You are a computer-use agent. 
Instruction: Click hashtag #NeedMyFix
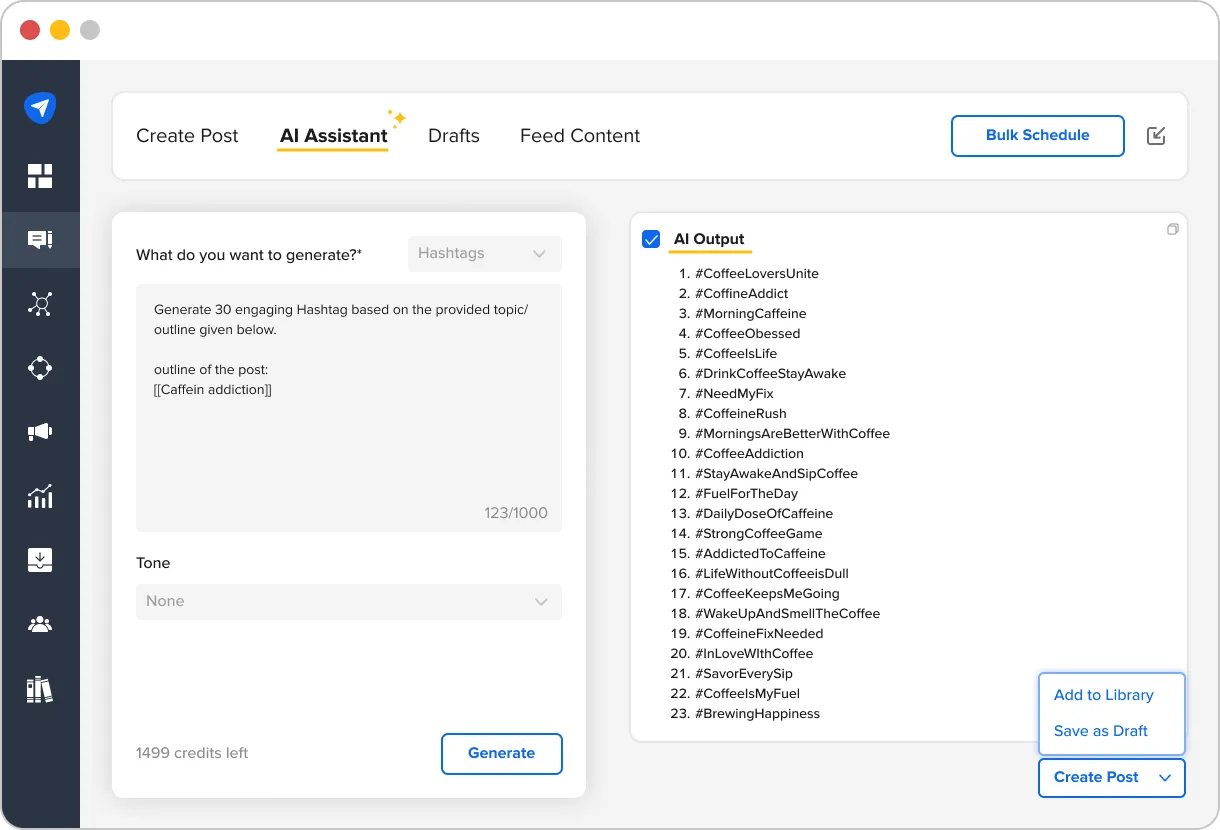click(735, 394)
